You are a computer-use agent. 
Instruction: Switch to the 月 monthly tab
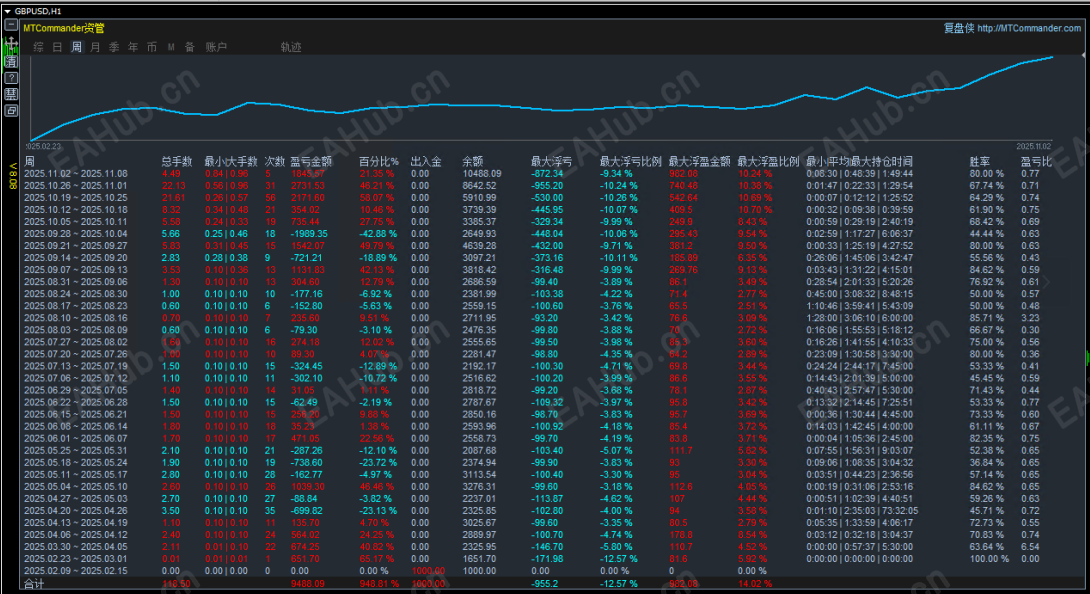point(95,47)
